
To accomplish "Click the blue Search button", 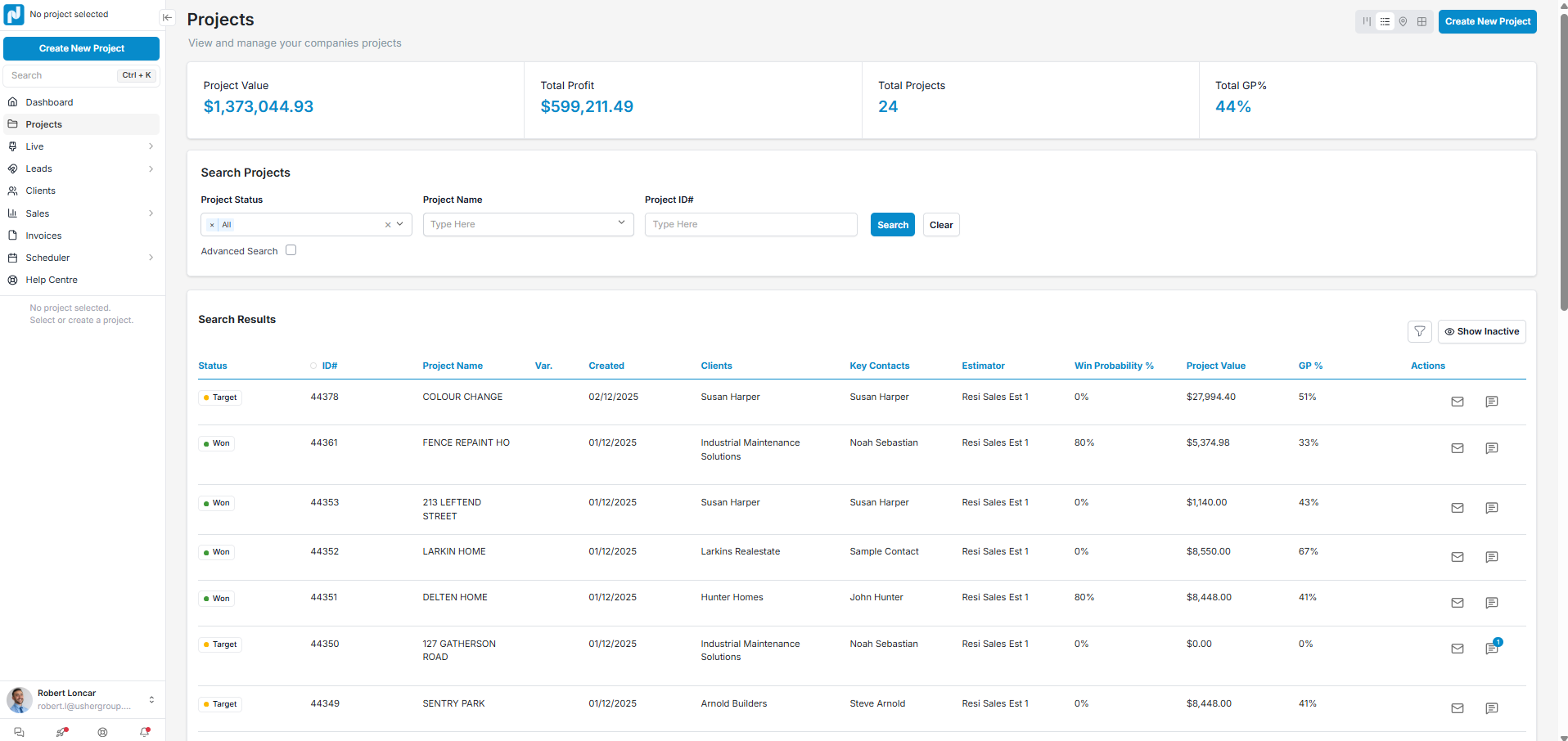I will click(892, 225).
